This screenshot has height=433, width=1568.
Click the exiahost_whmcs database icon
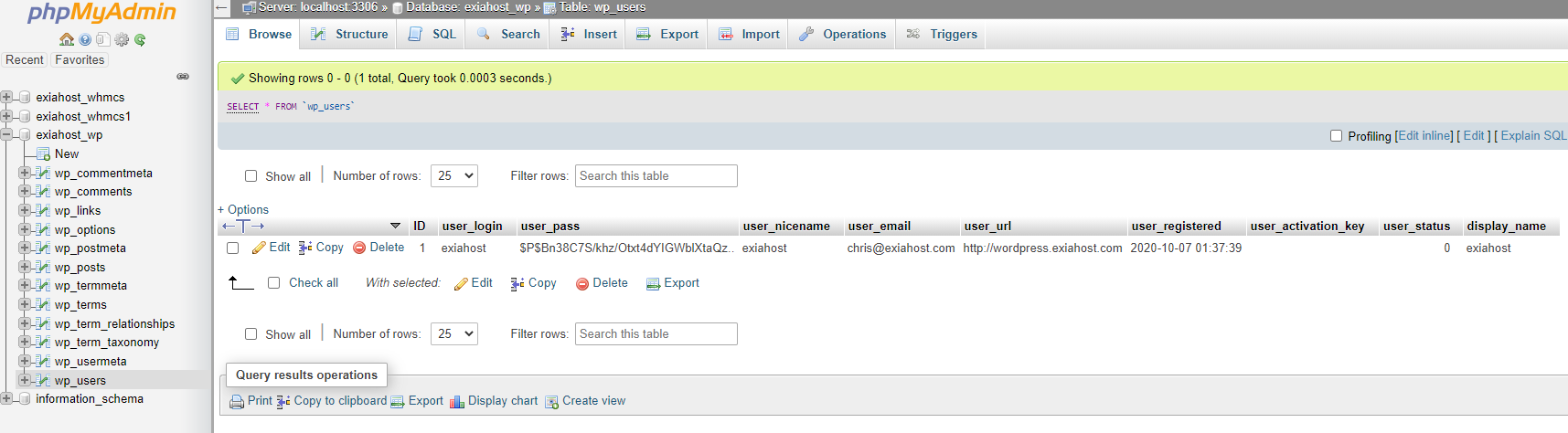(x=25, y=97)
